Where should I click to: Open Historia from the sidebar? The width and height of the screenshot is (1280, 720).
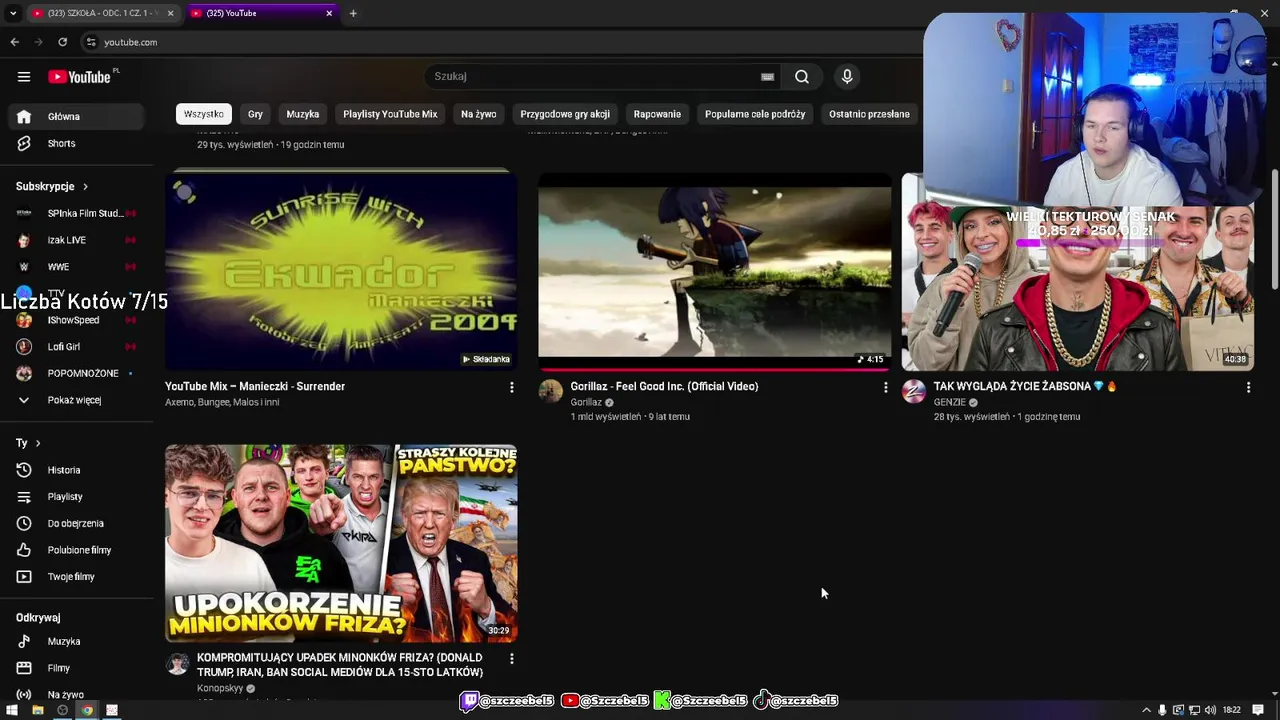[x=78, y=470]
